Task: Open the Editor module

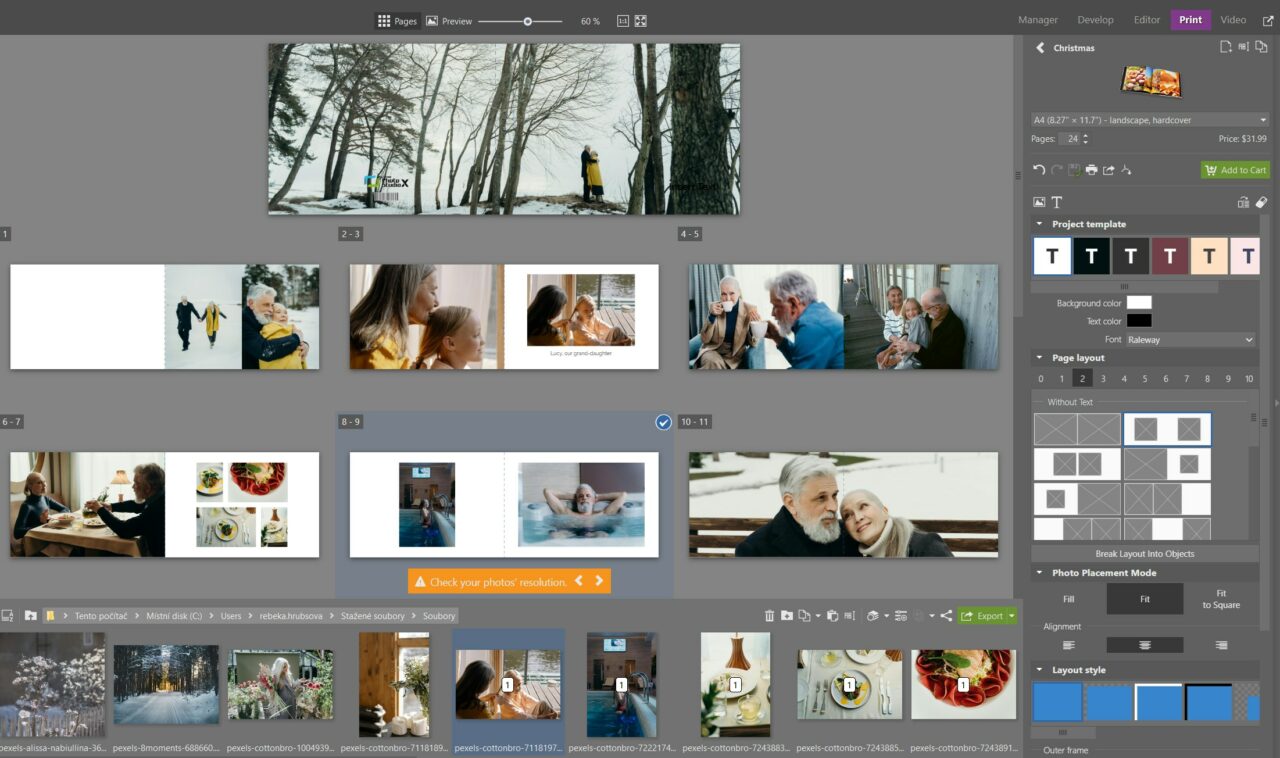Action: coord(1147,20)
